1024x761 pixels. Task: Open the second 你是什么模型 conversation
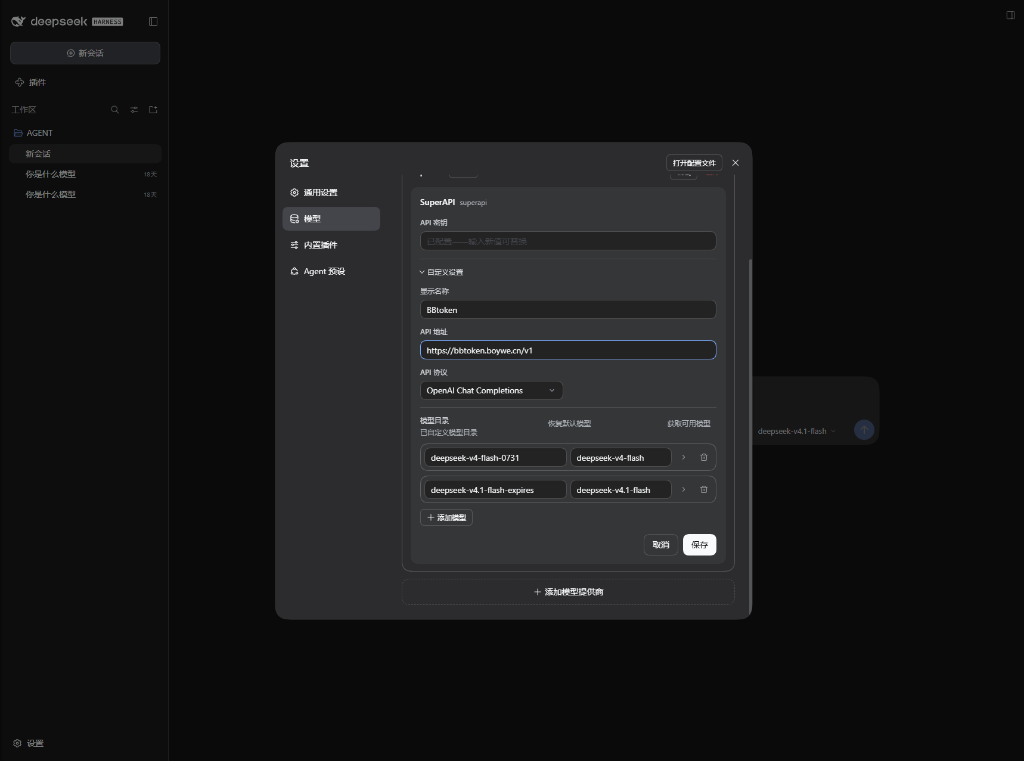pos(85,194)
